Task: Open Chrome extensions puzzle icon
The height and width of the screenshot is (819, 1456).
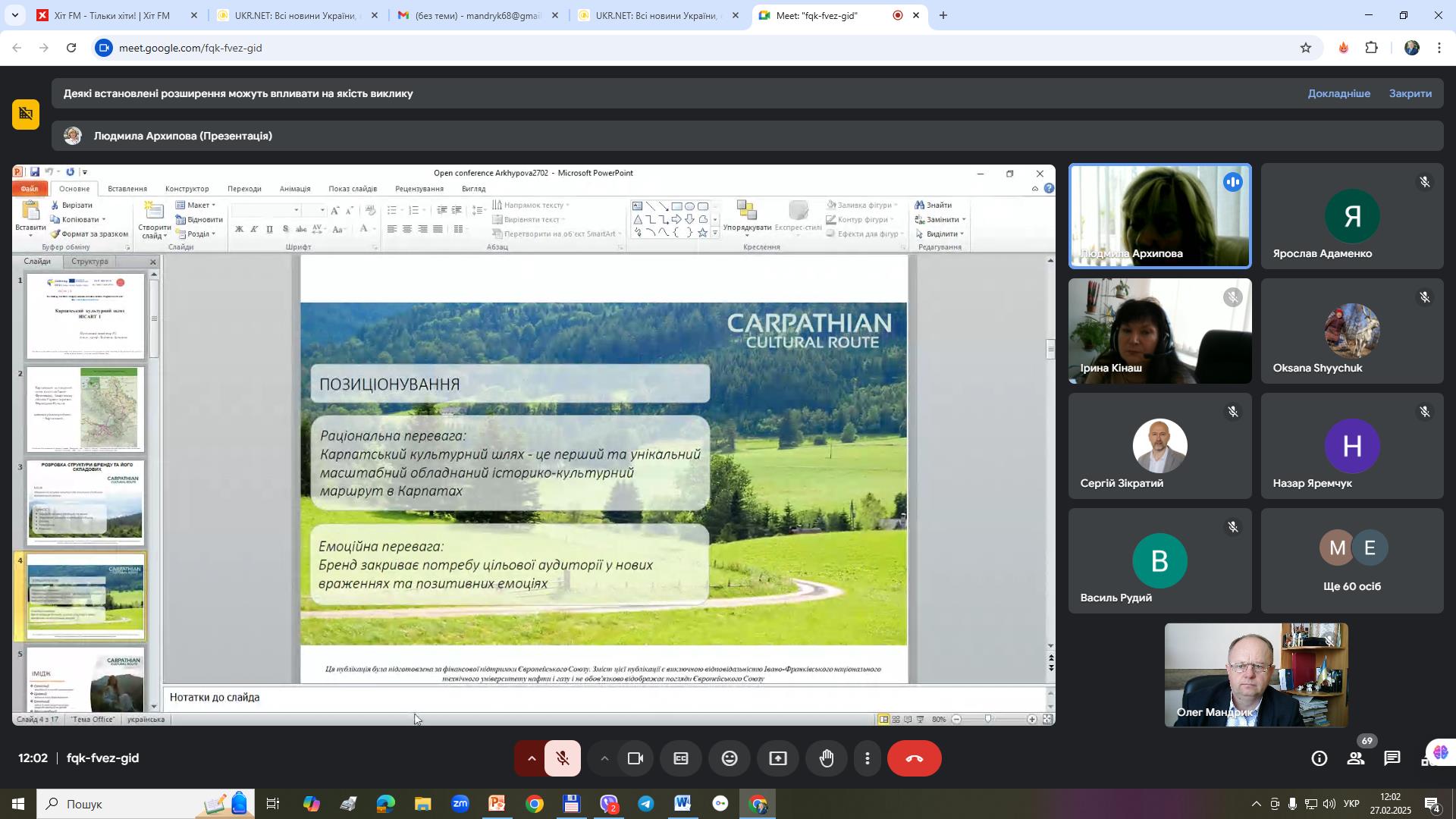Action: [1372, 48]
